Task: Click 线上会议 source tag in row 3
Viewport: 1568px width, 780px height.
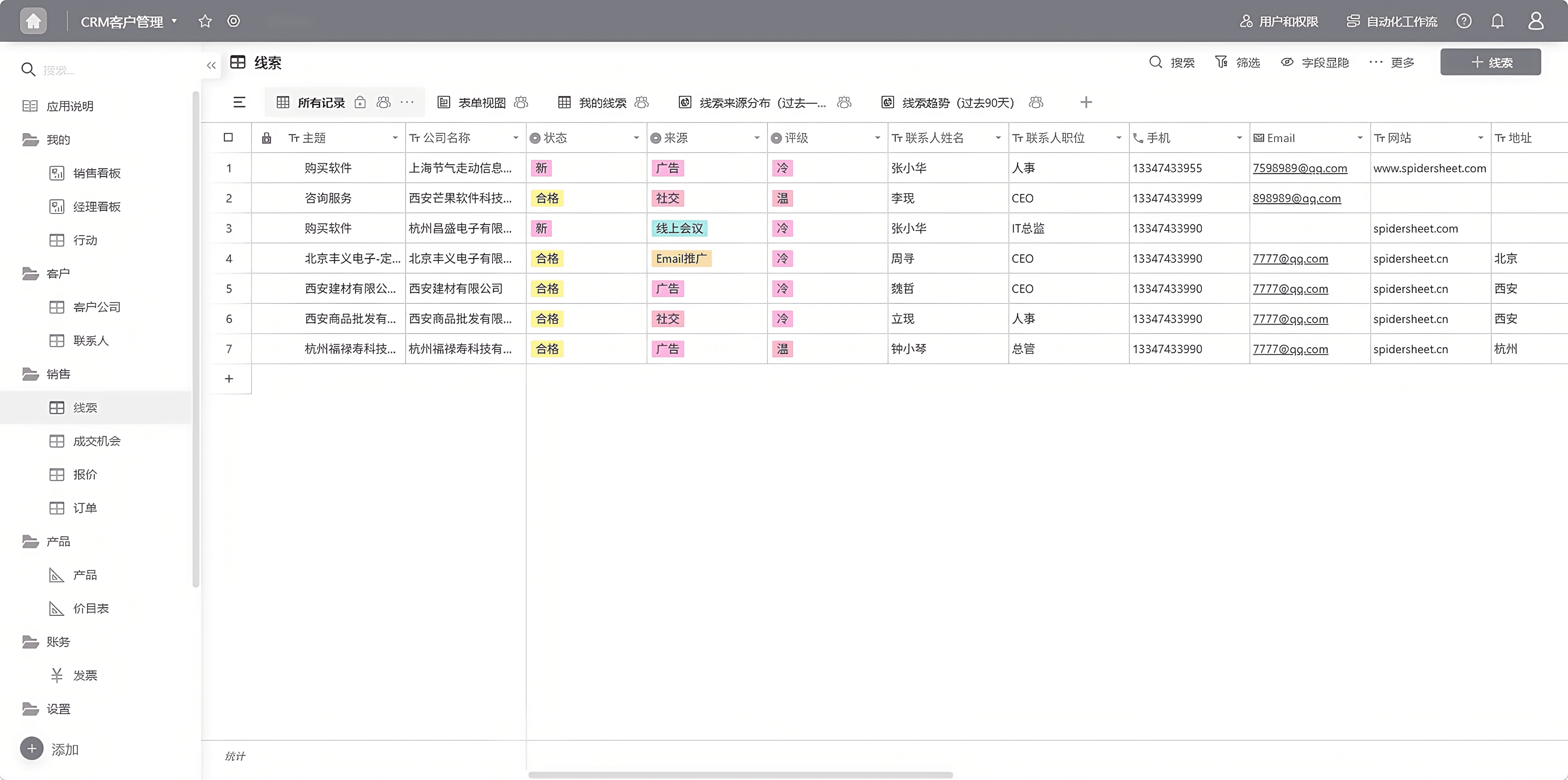Action: click(x=679, y=228)
